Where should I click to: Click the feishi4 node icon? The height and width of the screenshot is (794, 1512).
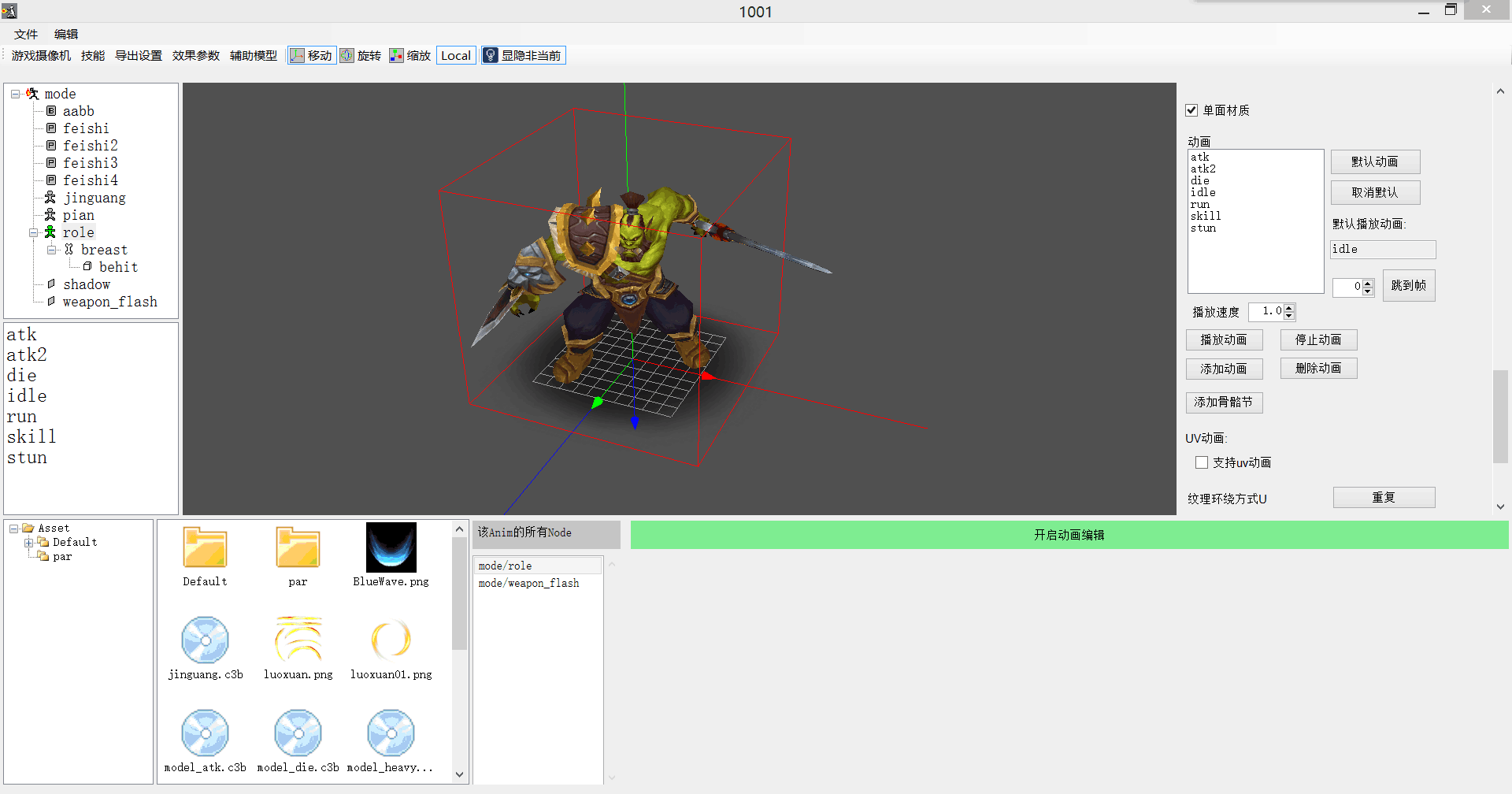point(51,180)
